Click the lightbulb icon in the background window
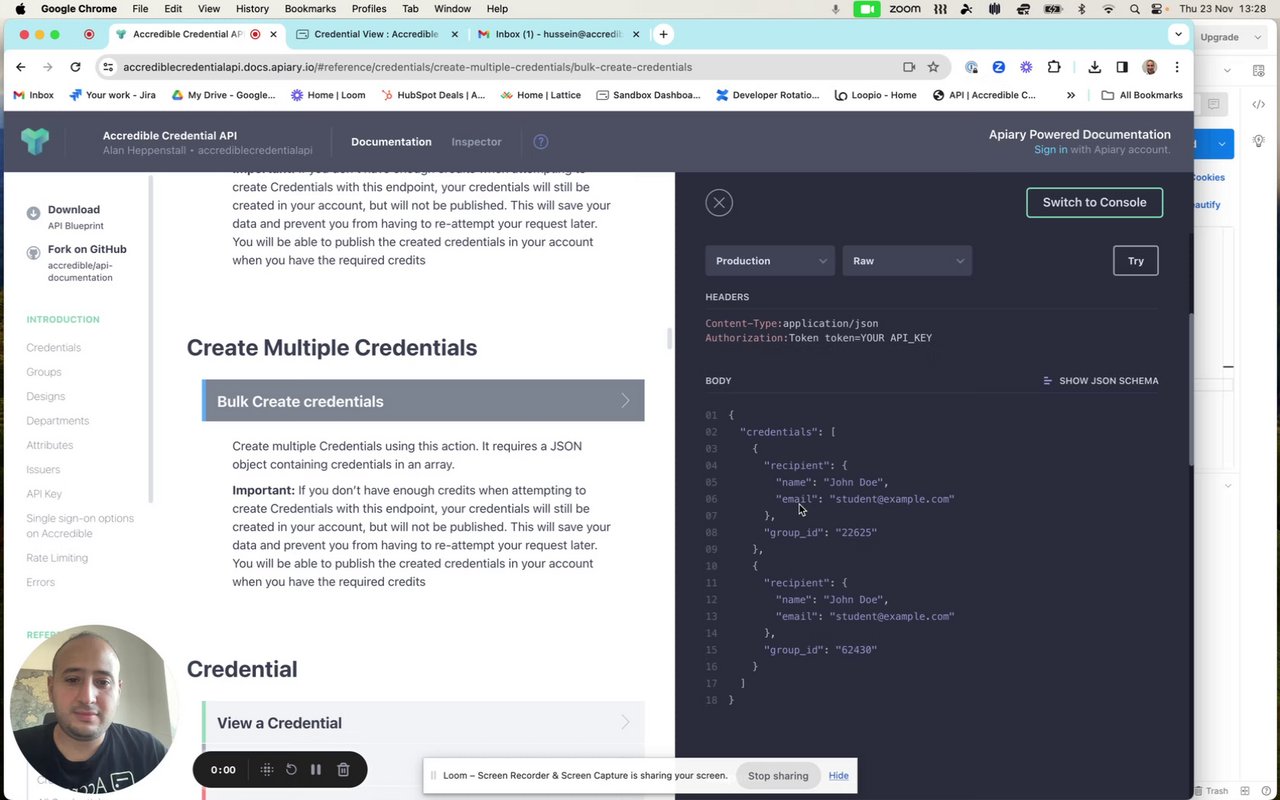1280x800 pixels. (x=1259, y=142)
